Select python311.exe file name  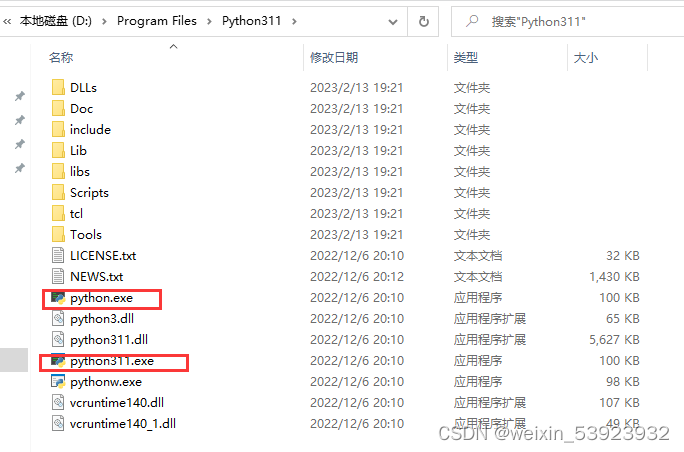[x=112, y=361]
